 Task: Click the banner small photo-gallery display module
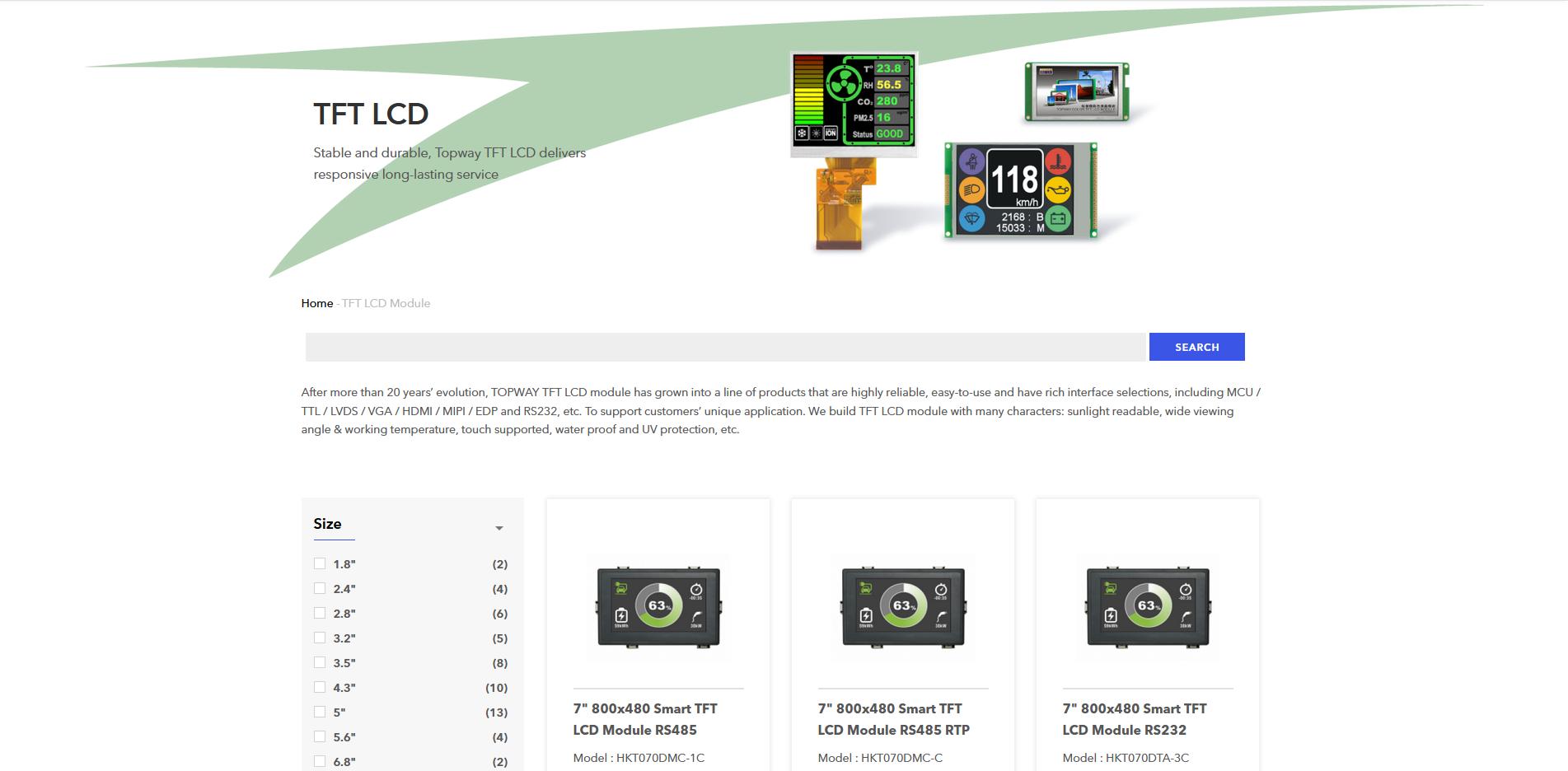[1076, 91]
